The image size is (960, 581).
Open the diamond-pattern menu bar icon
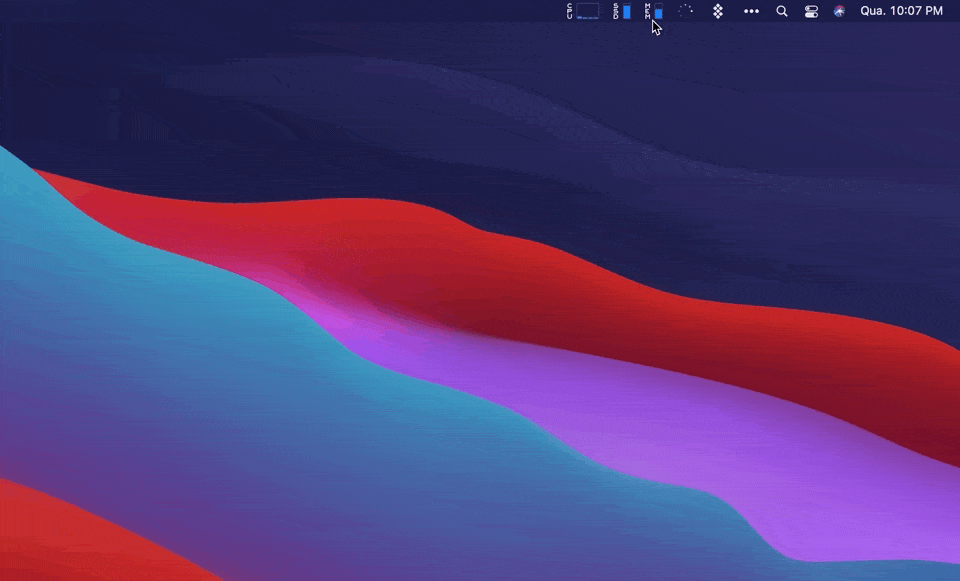click(718, 11)
